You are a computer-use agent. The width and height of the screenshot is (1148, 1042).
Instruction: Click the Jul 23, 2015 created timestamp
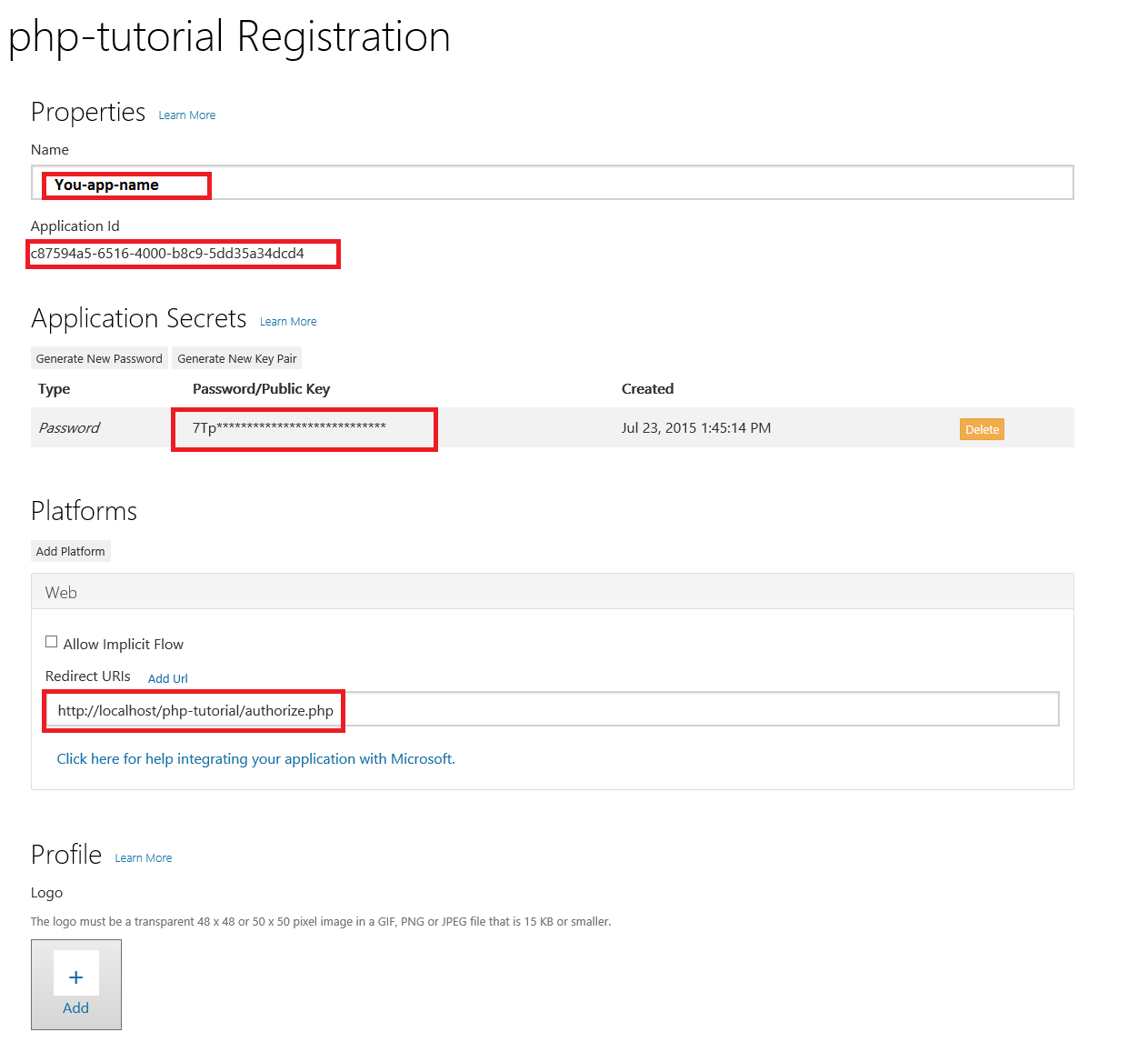(695, 428)
